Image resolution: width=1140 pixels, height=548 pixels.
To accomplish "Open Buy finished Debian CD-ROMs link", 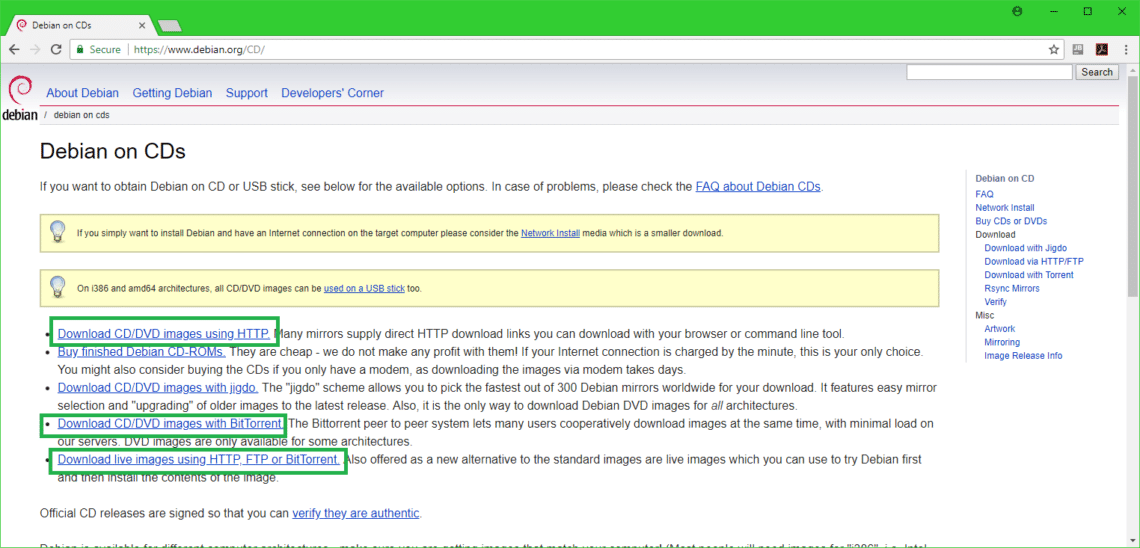I will [141, 352].
